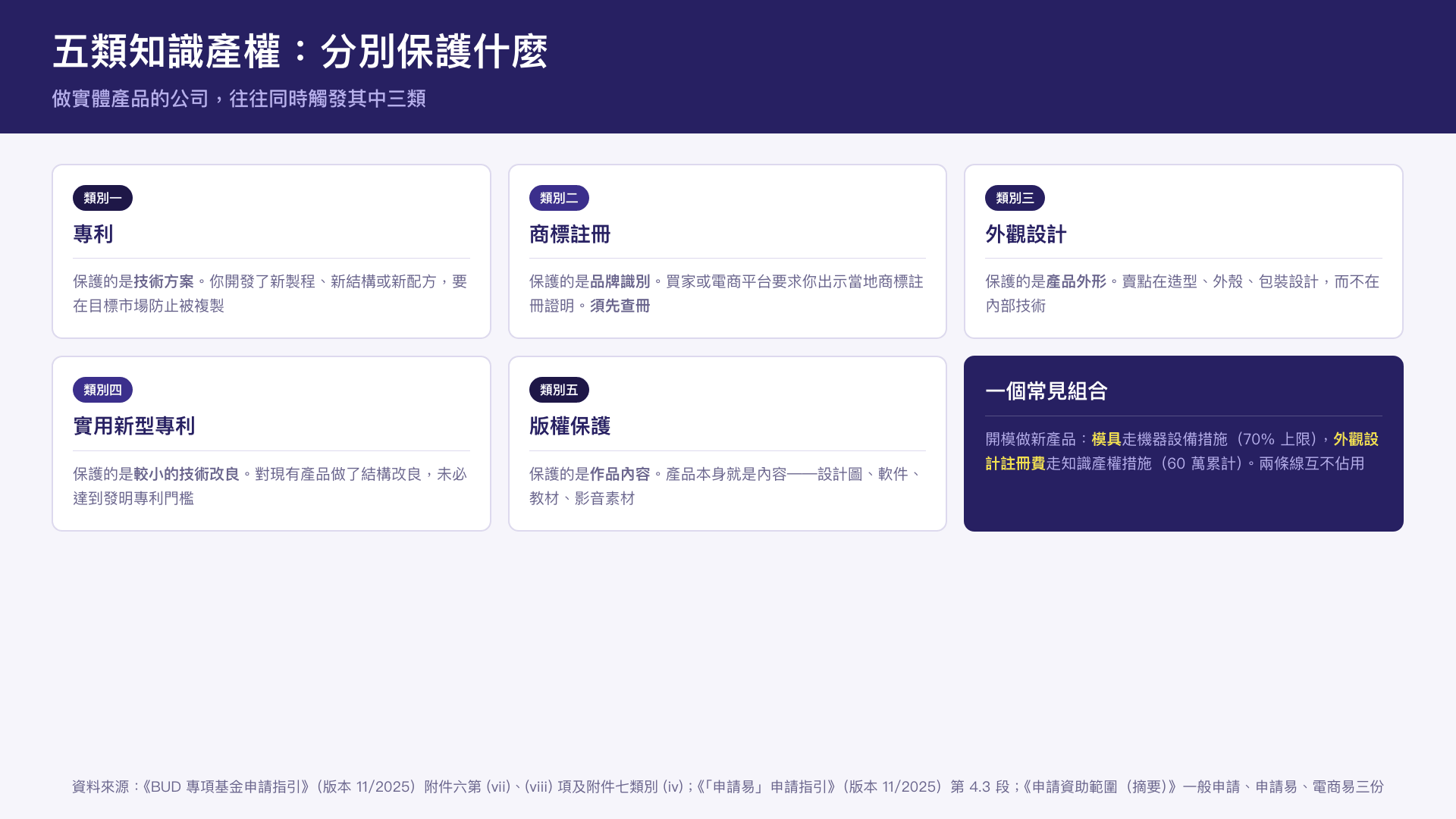Click the 一個常見組合 heading

(x=1046, y=391)
